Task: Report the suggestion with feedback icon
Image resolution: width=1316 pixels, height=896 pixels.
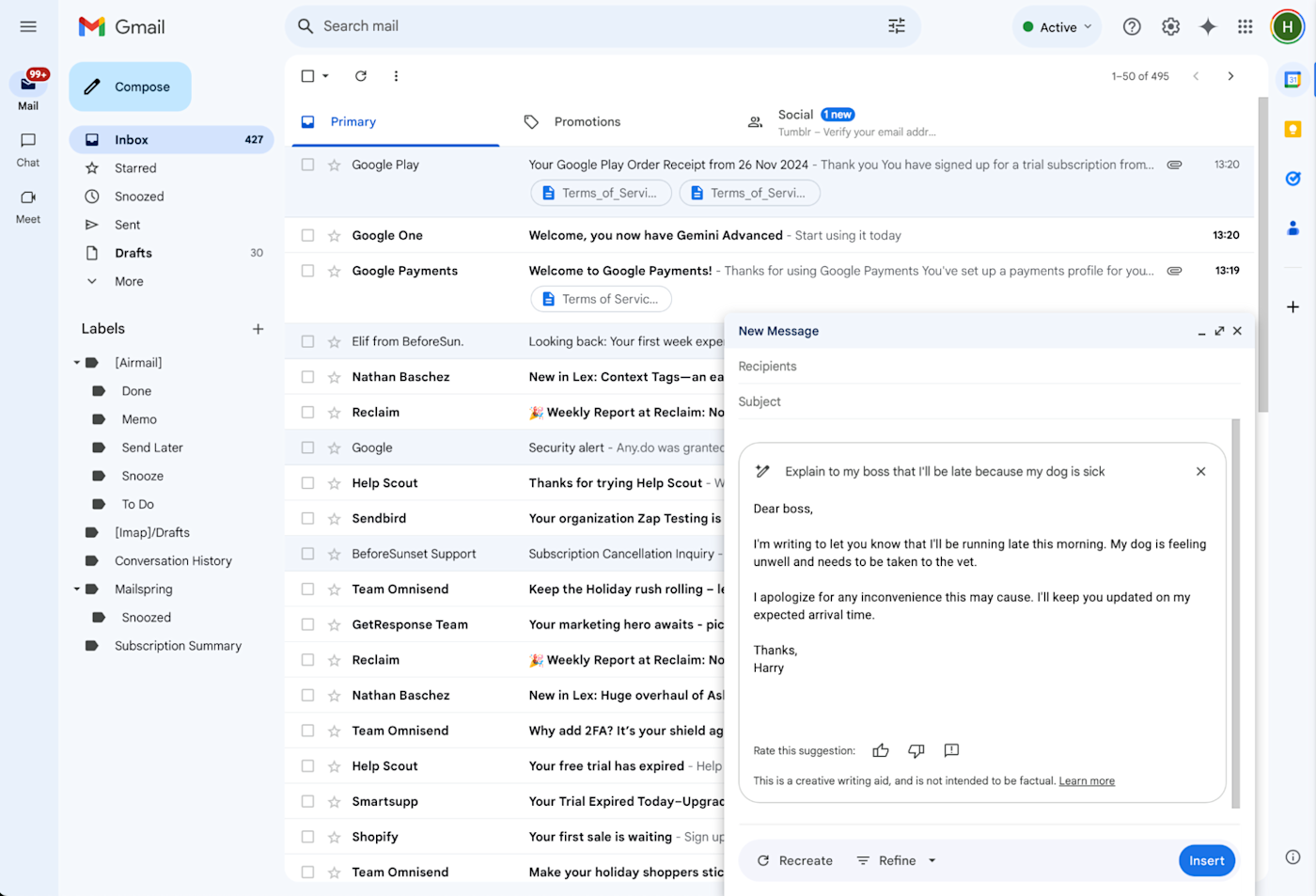Action: point(951,750)
